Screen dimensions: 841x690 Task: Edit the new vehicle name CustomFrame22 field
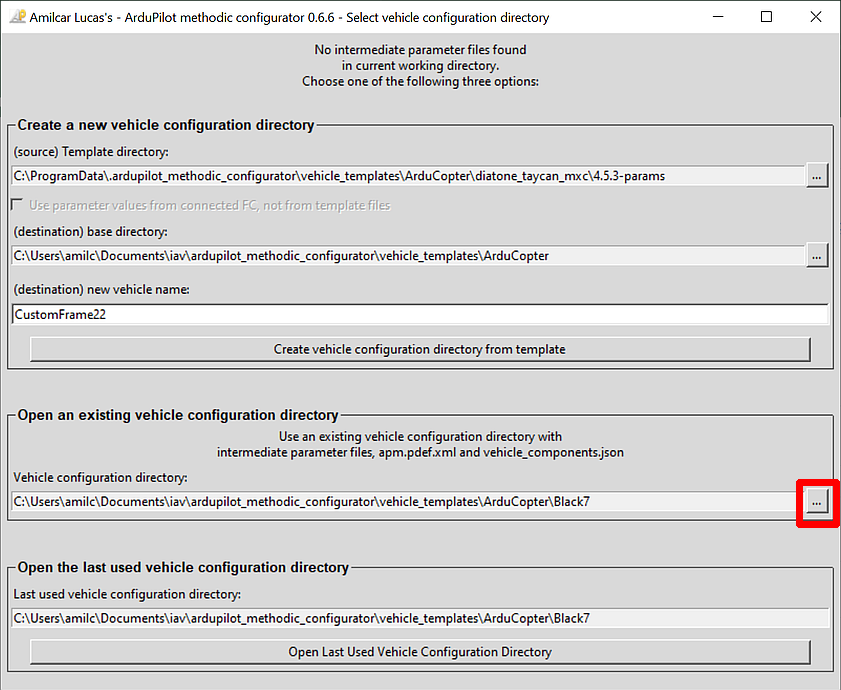tap(420, 314)
